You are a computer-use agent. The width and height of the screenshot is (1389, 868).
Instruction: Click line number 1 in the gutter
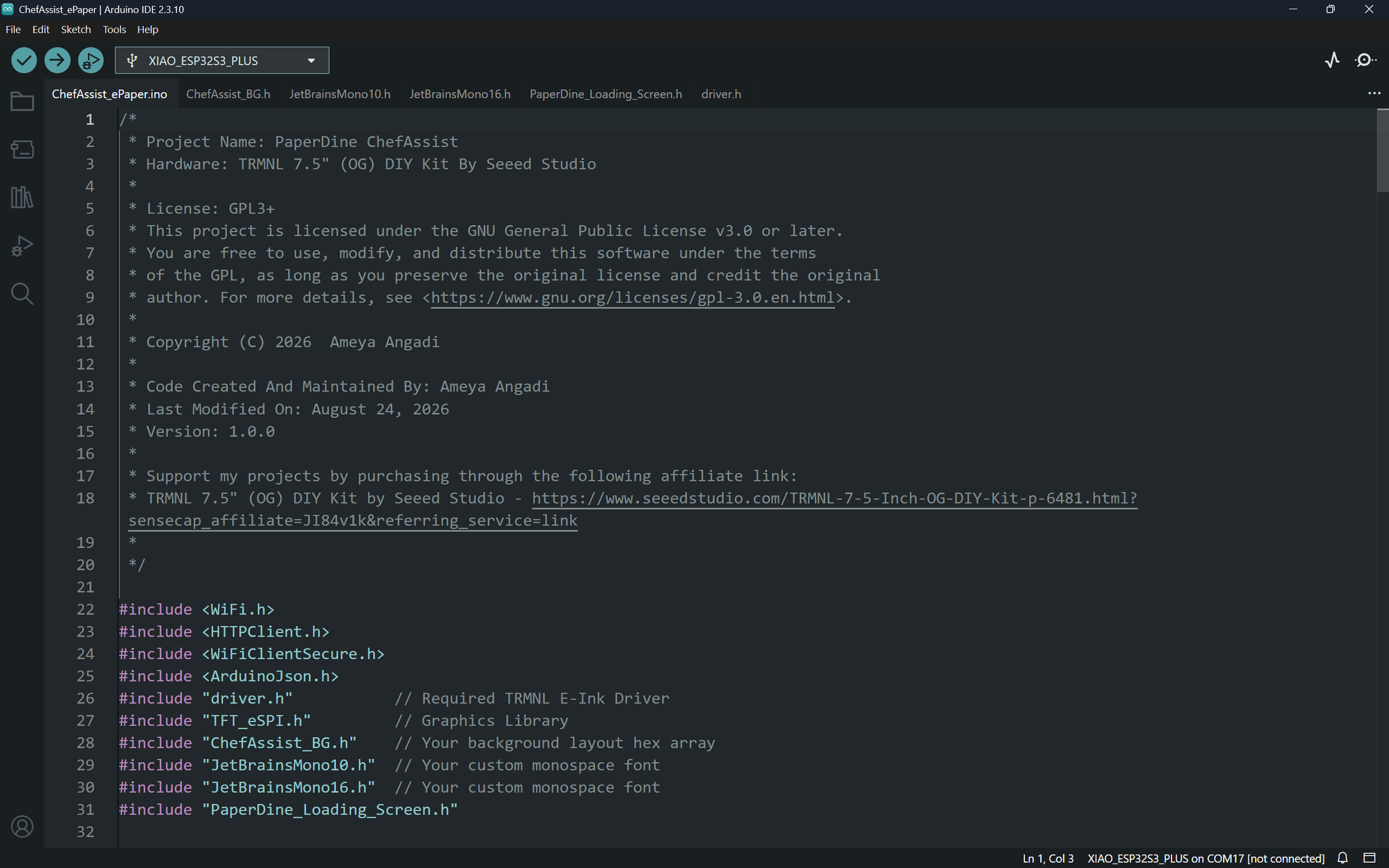[90, 119]
